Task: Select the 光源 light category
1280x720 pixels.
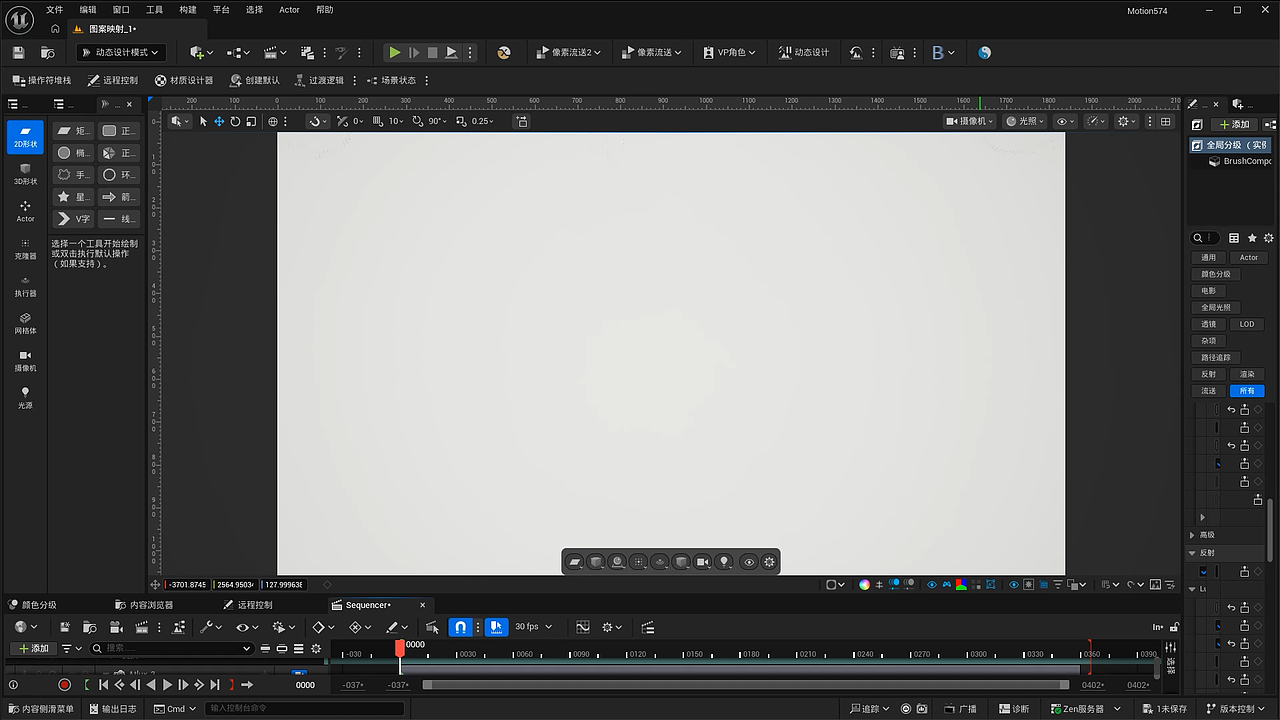Action: (25, 398)
